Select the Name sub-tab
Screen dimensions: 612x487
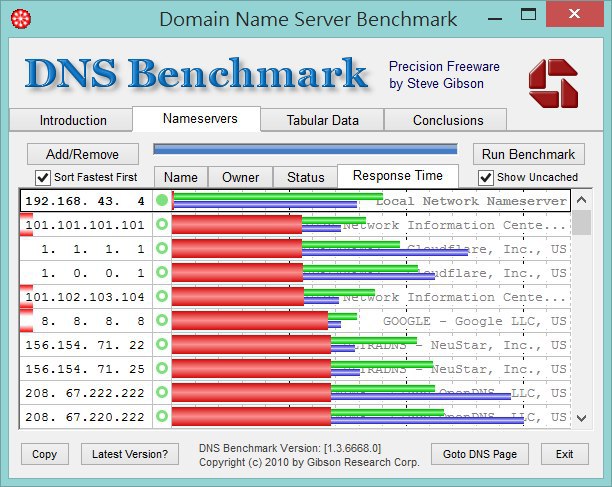tap(181, 177)
